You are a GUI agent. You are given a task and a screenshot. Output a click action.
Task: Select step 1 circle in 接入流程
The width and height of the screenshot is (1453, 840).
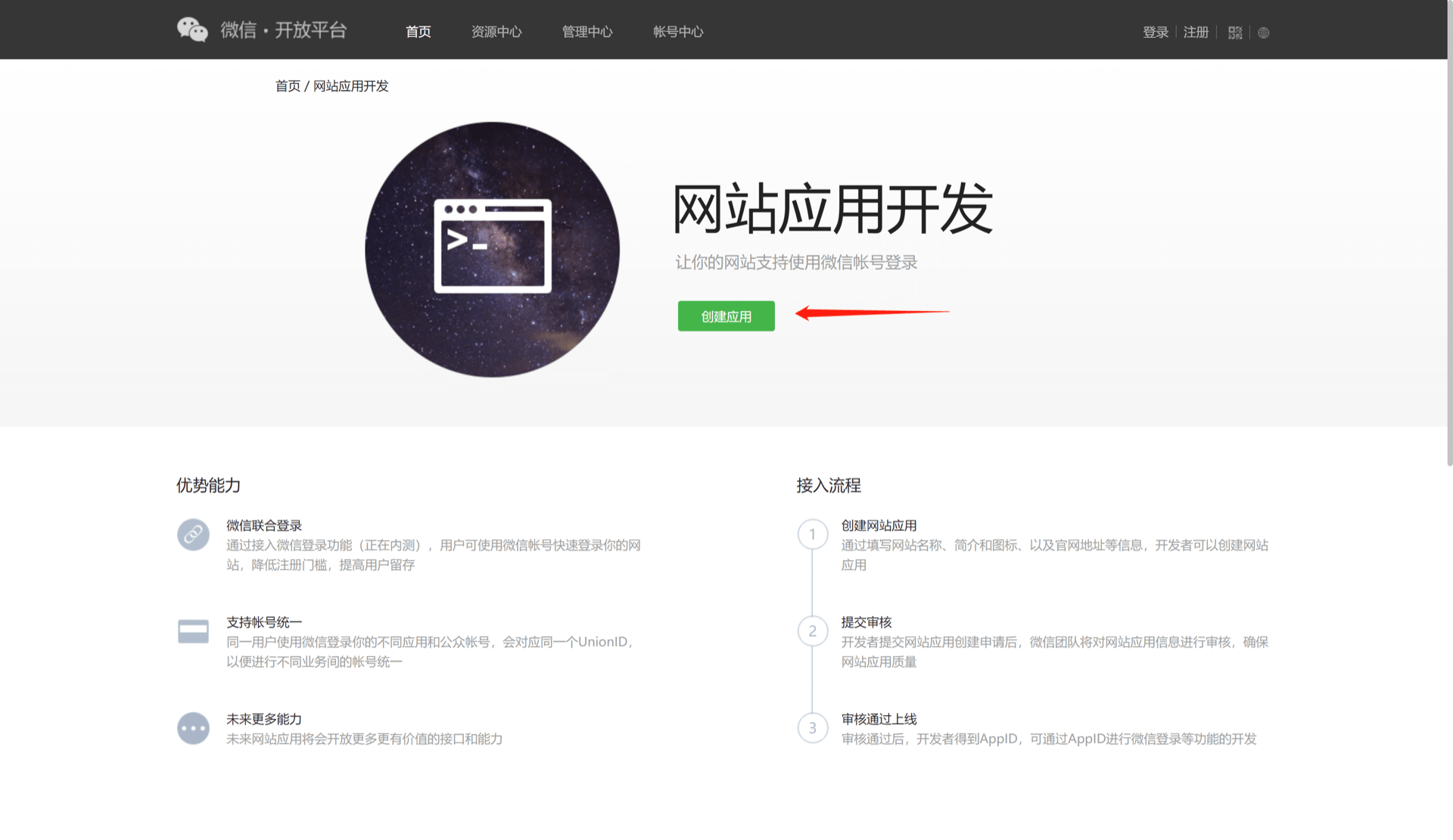tap(813, 534)
